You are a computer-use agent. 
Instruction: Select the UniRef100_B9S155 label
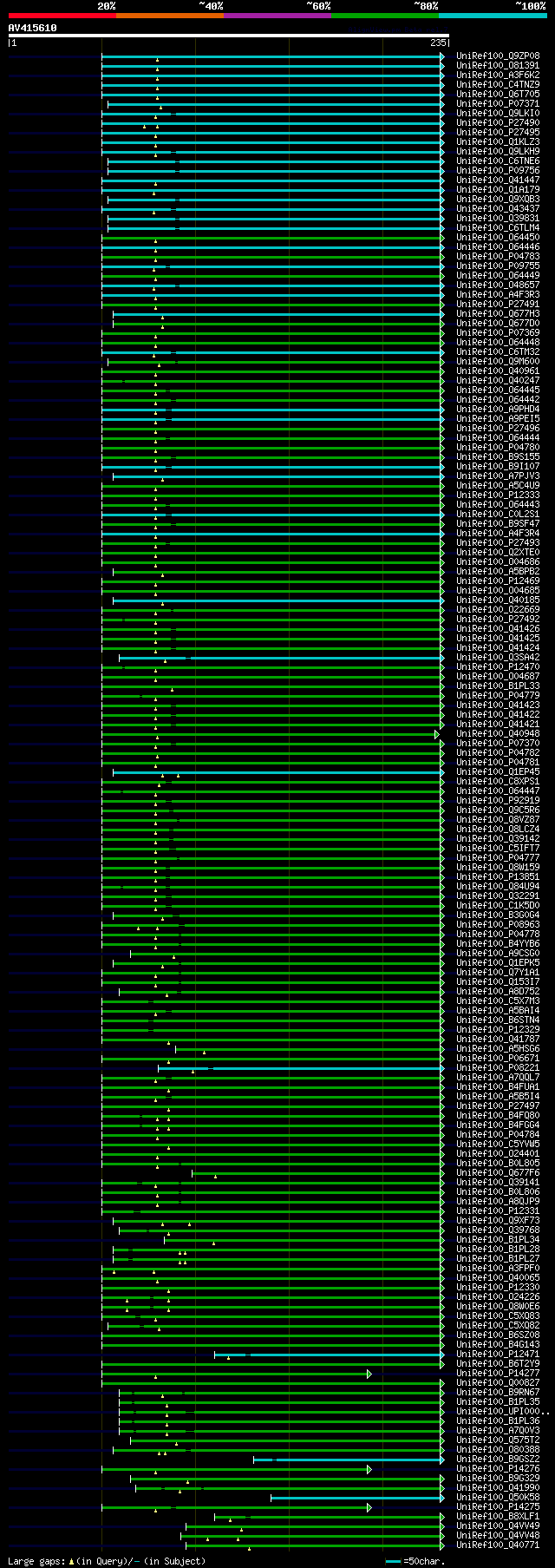click(x=498, y=456)
